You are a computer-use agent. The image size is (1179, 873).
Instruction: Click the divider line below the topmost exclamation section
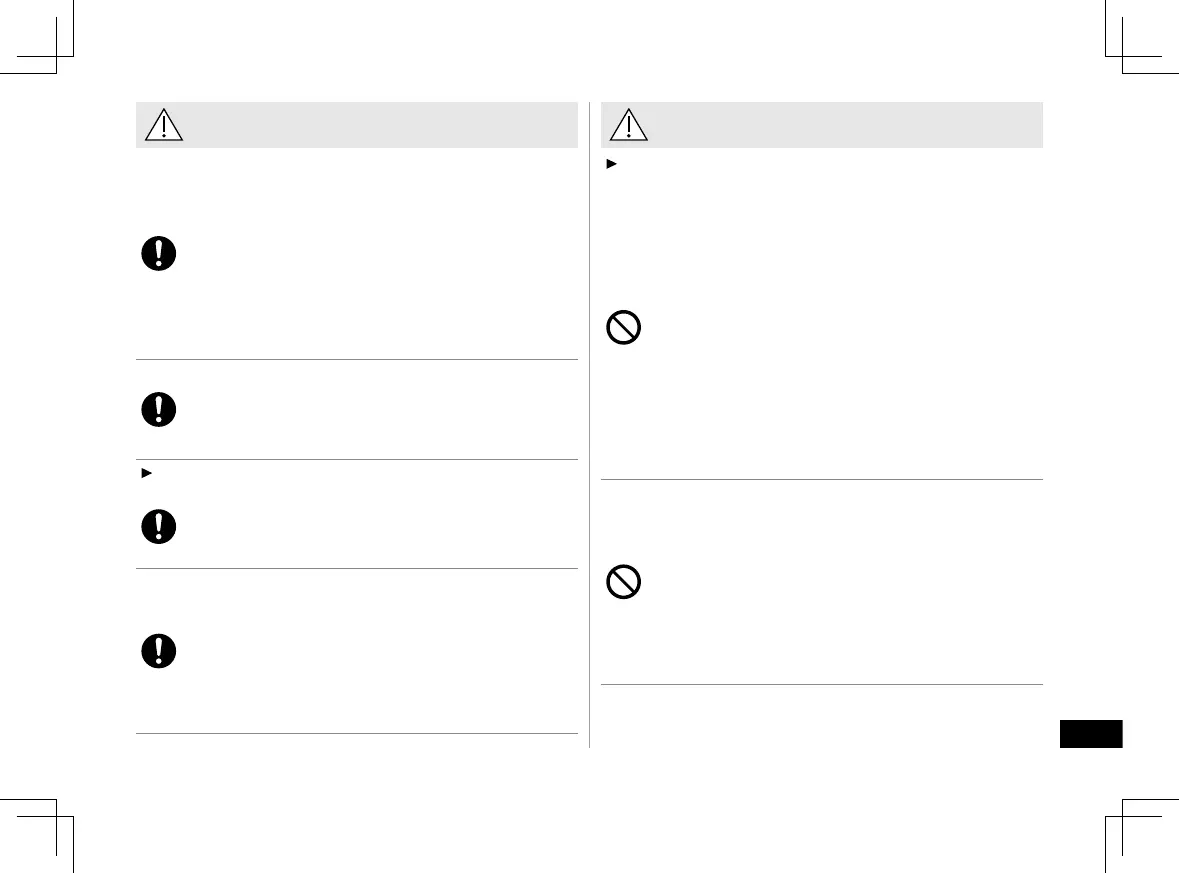pos(357,359)
